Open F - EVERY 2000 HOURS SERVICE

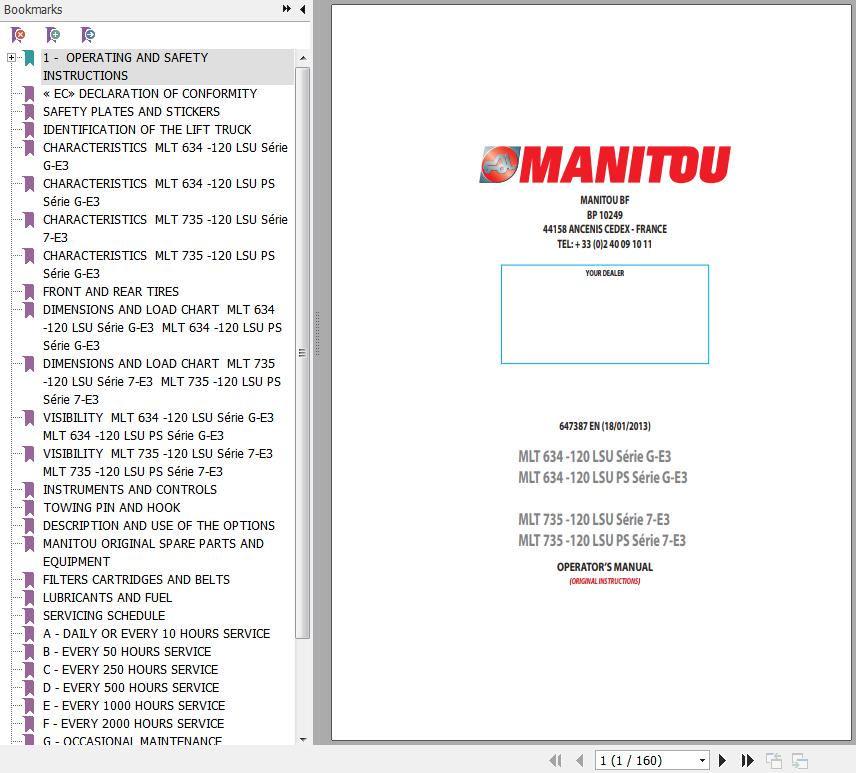pos(134,724)
